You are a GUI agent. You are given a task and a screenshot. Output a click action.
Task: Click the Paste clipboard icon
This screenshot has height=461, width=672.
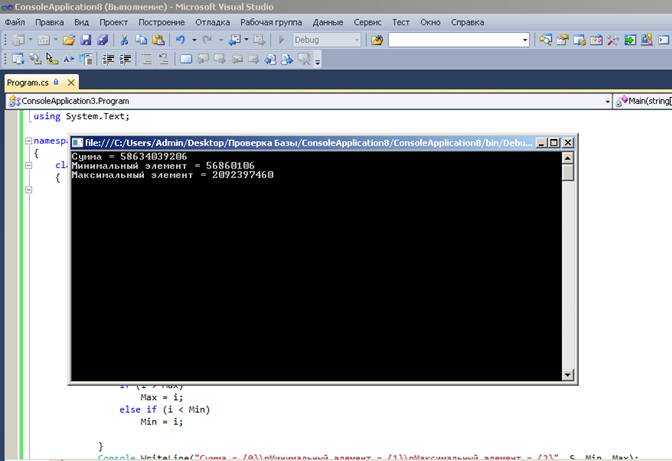[158, 40]
